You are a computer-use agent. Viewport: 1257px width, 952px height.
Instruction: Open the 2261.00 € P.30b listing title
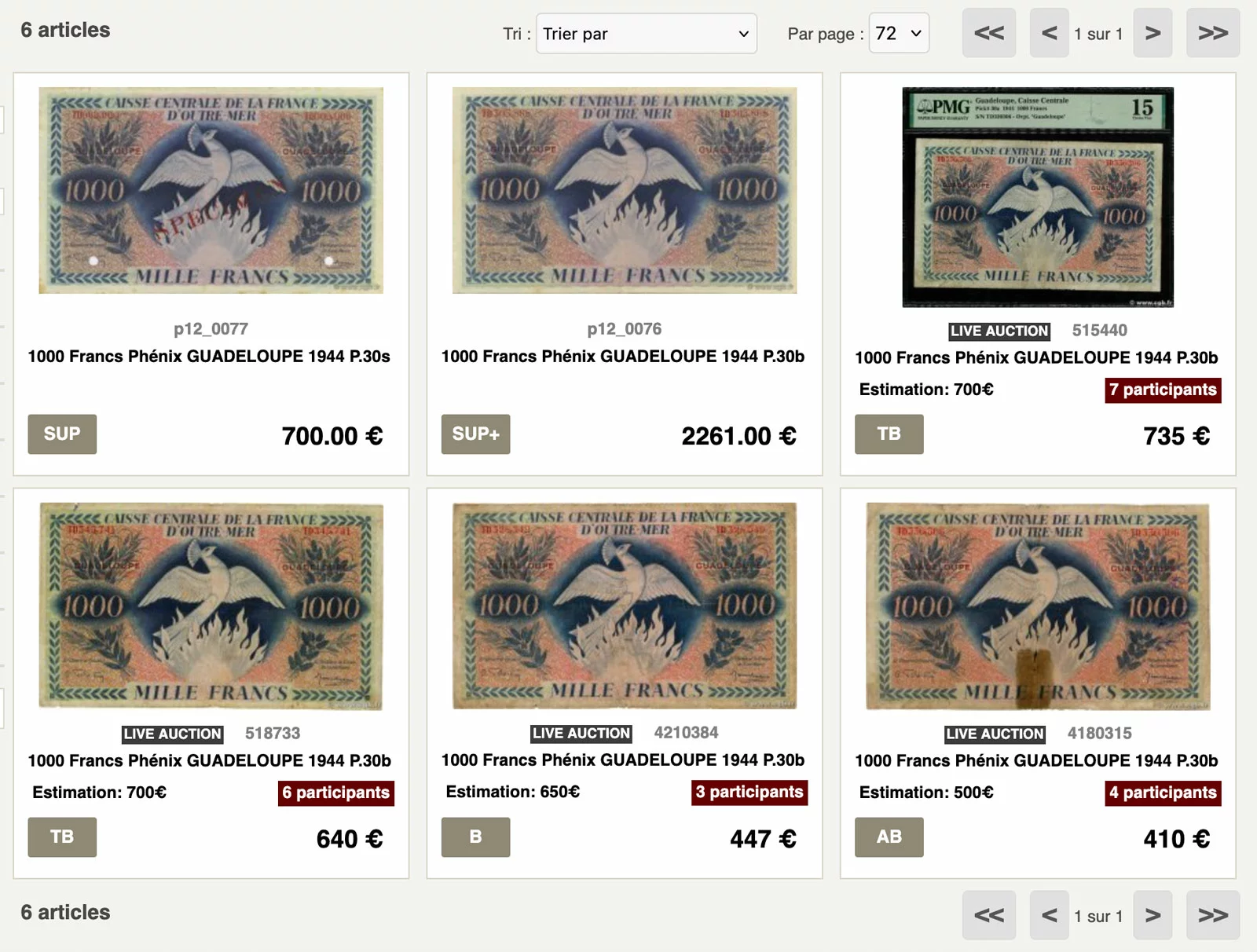point(623,357)
